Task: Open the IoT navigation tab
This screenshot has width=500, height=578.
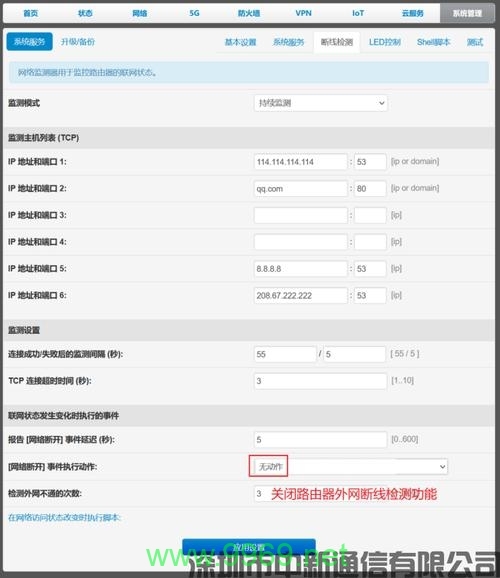Action: (358, 13)
